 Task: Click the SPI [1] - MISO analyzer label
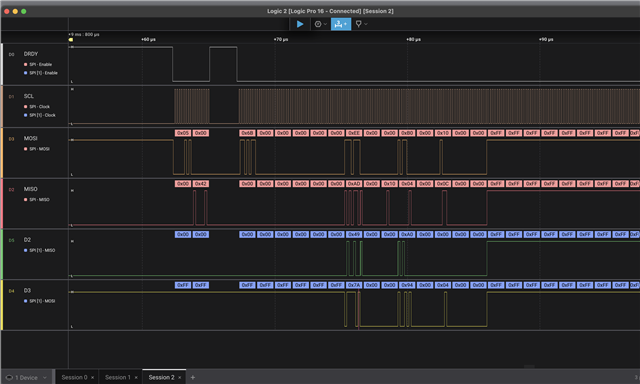pyautogui.click(x=42, y=250)
